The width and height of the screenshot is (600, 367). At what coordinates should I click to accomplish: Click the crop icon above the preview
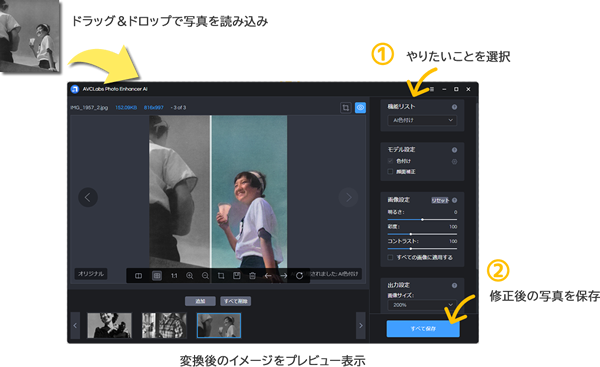pos(346,108)
